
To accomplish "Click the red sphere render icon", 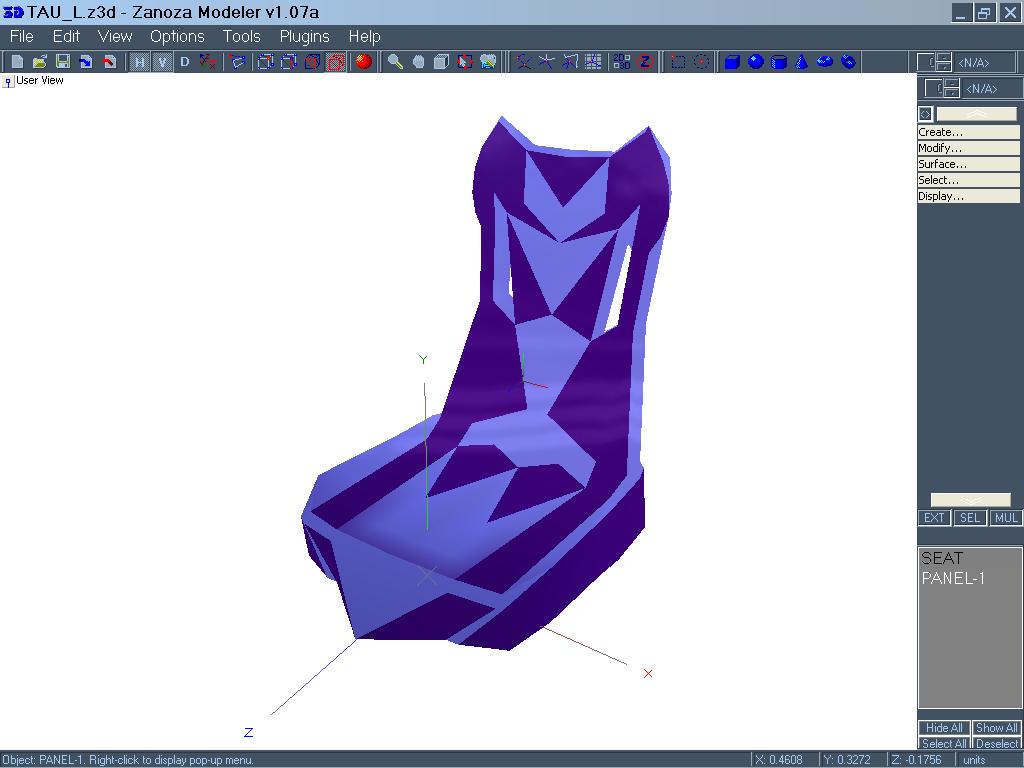I will coord(364,62).
